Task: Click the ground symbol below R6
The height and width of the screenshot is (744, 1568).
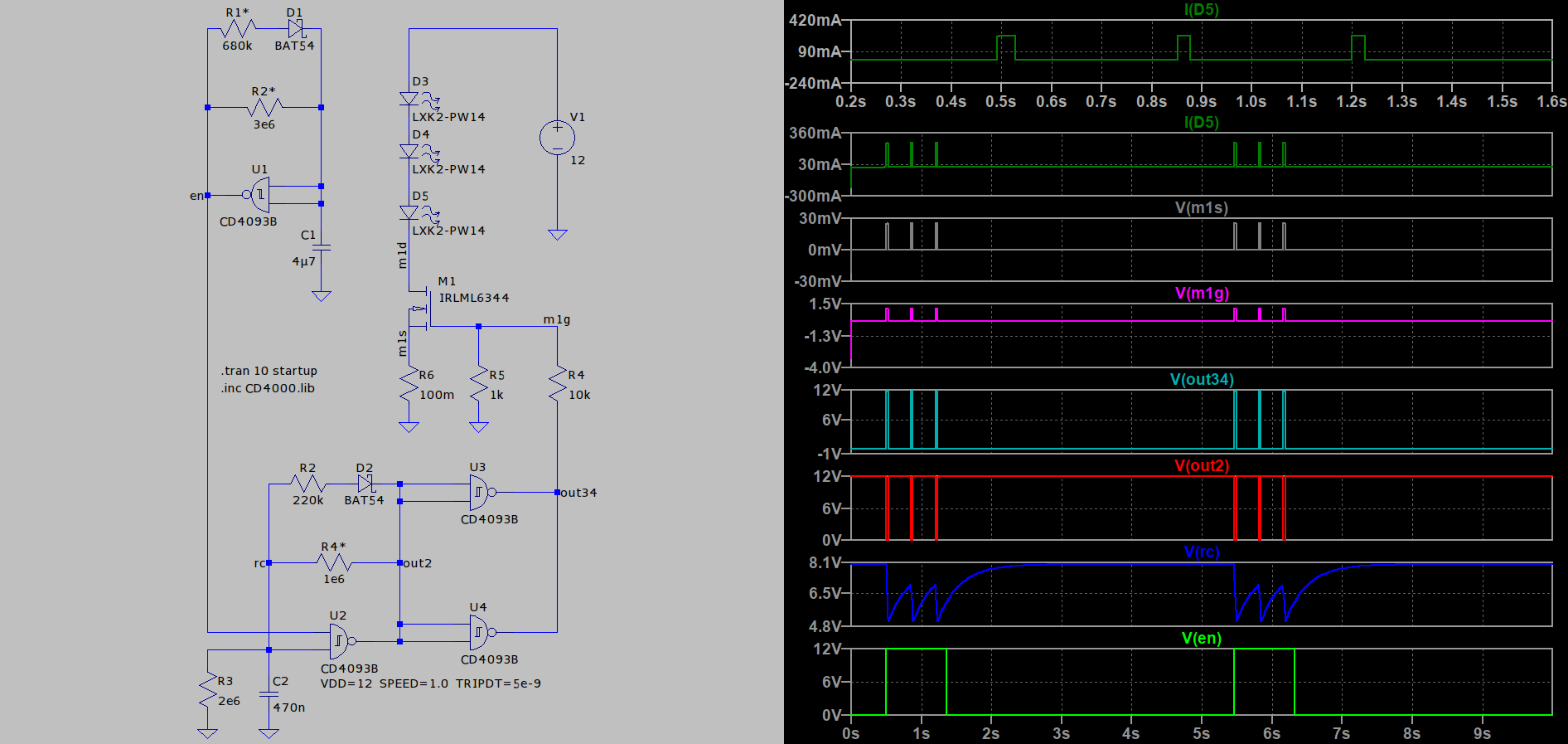Action: pyautogui.click(x=409, y=427)
